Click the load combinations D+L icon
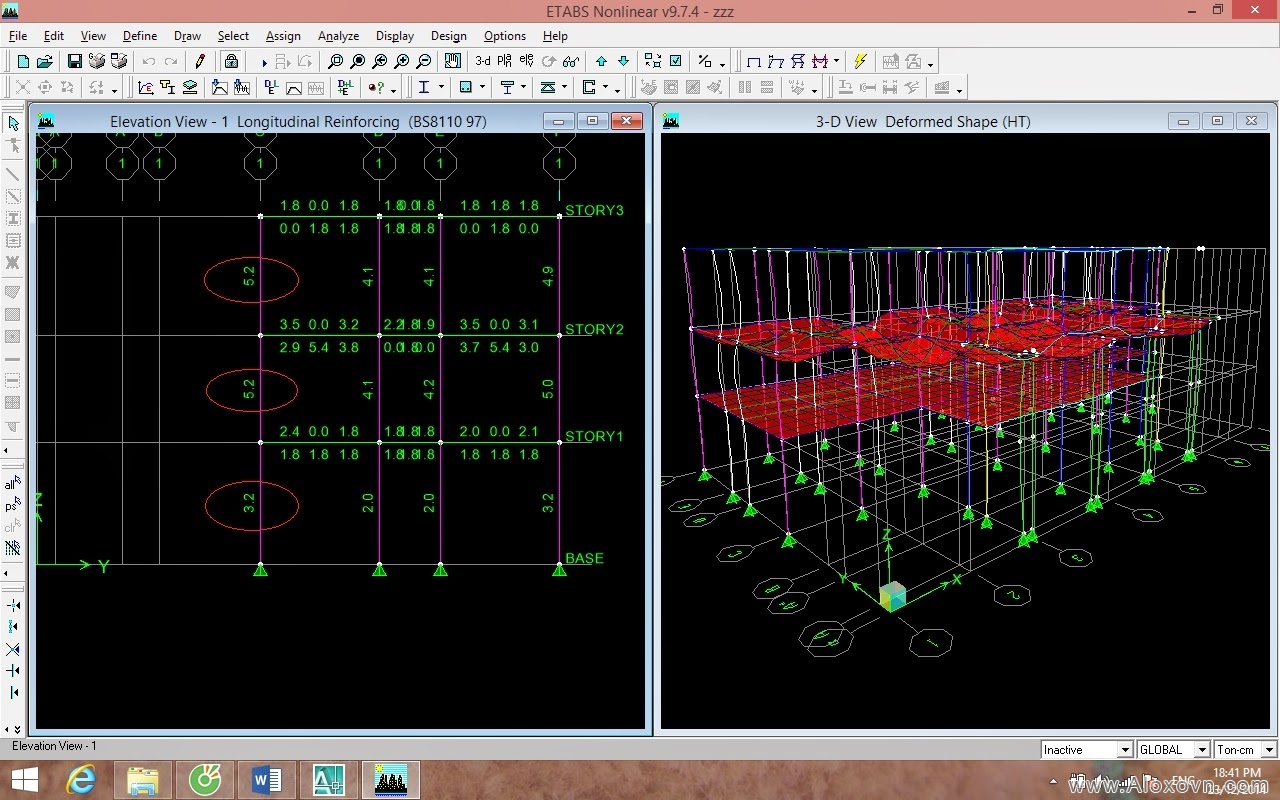 [x=344, y=88]
